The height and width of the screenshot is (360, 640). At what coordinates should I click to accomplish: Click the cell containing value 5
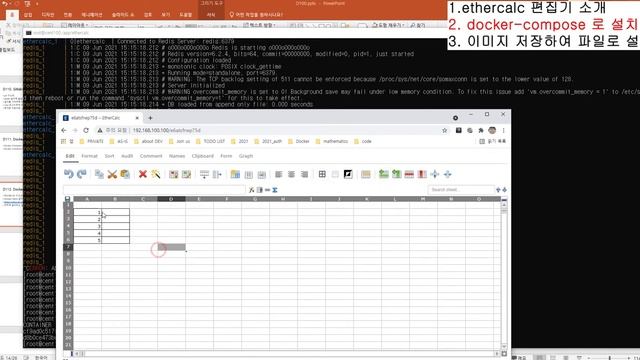pos(87,240)
